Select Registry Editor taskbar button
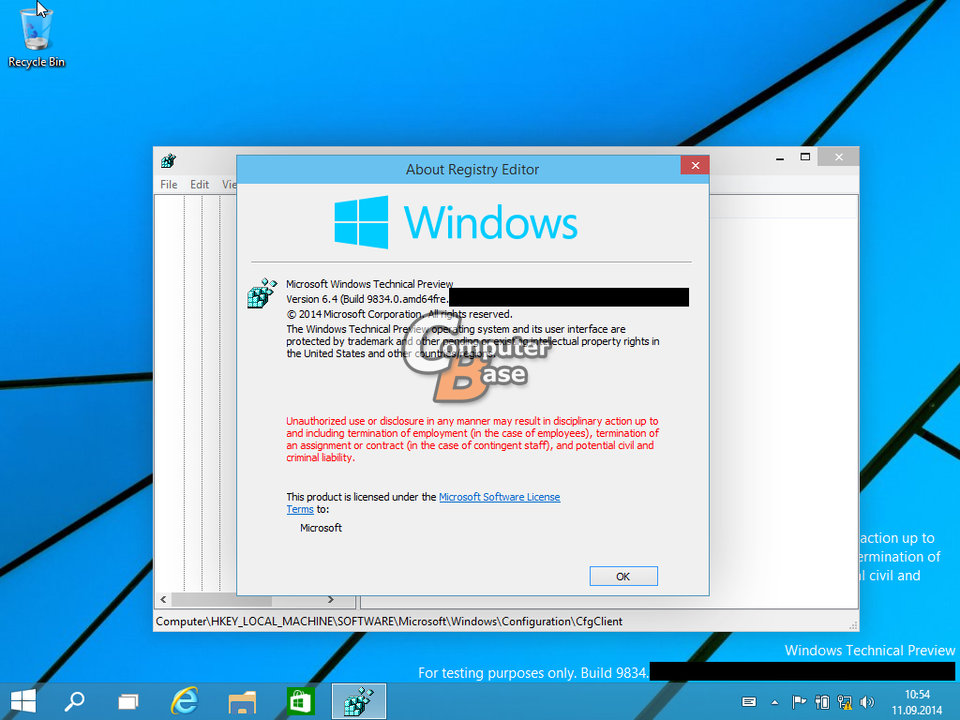The width and height of the screenshot is (960, 720). 359,702
